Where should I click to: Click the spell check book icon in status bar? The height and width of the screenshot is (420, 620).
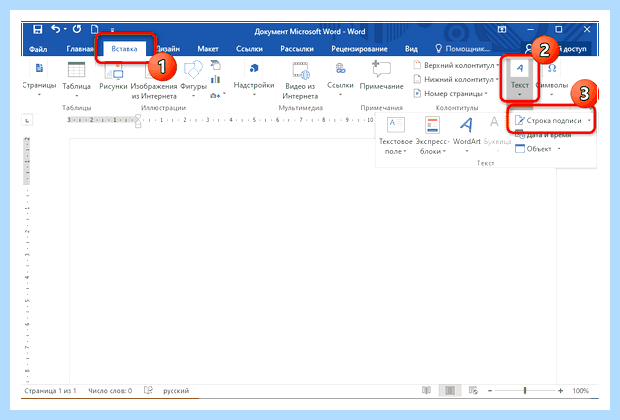point(148,390)
